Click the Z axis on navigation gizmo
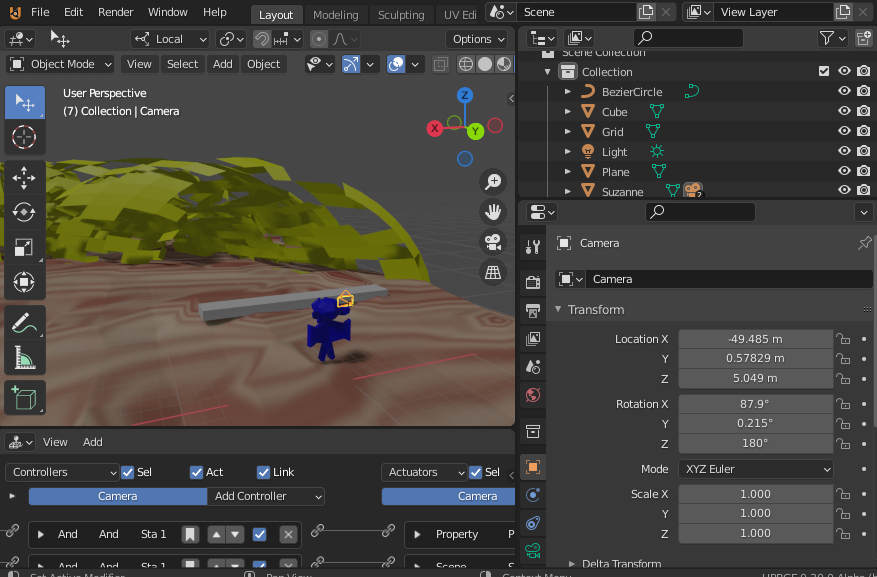Viewport: 877px width, 577px height. click(x=464, y=95)
